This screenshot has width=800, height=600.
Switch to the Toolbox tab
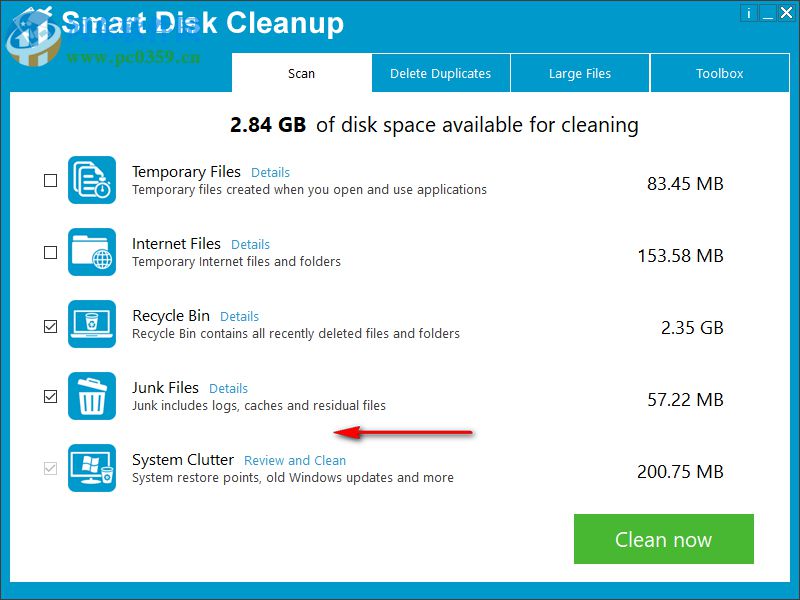(719, 73)
